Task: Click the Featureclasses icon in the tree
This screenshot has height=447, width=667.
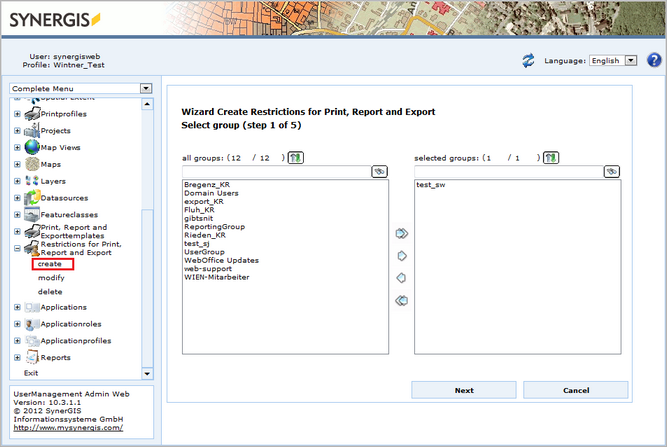Action: pyautogui.click(x=32, y=214)
